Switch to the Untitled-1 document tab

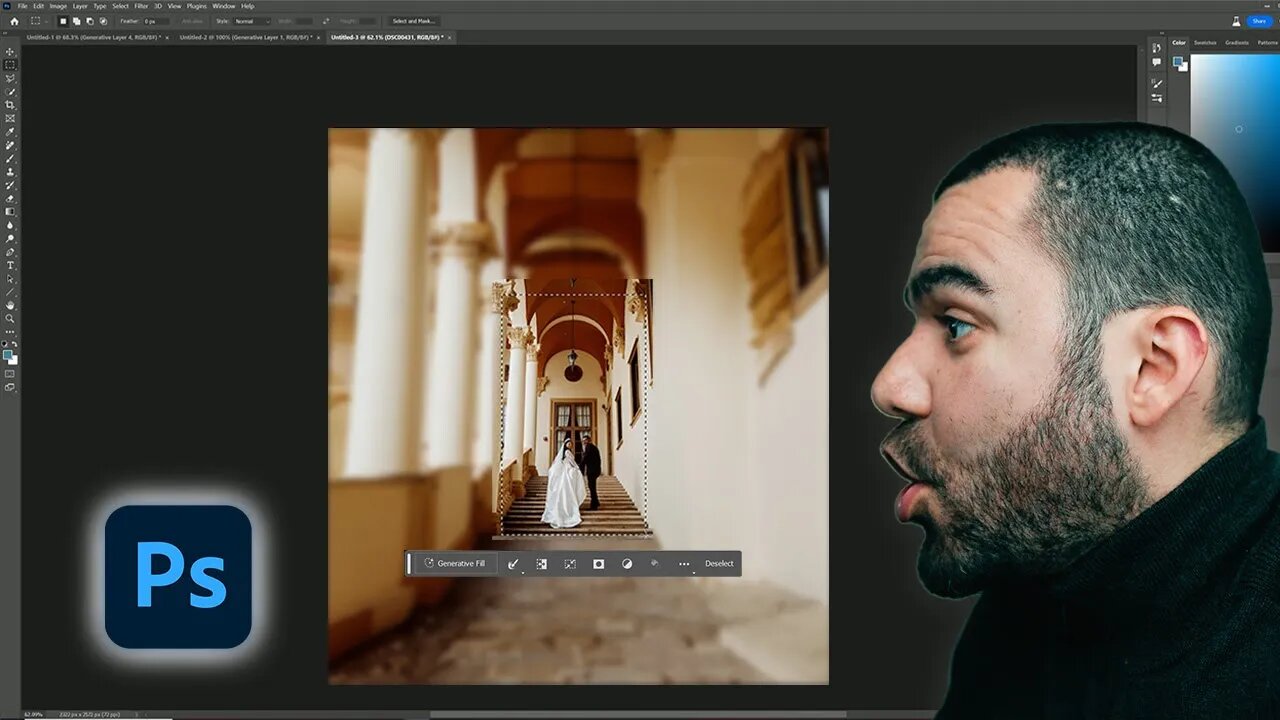pos(93,37)
